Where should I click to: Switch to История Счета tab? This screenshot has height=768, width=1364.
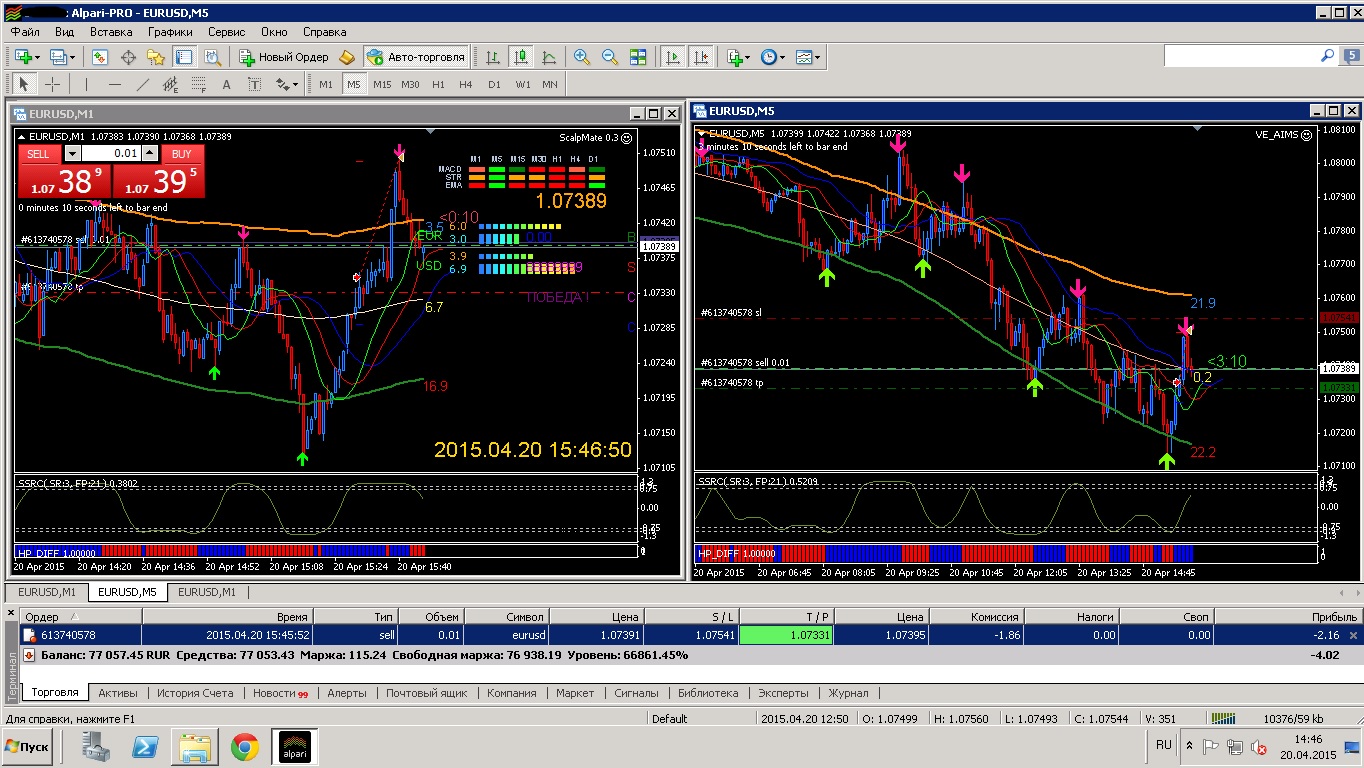(x=194, y=693)
